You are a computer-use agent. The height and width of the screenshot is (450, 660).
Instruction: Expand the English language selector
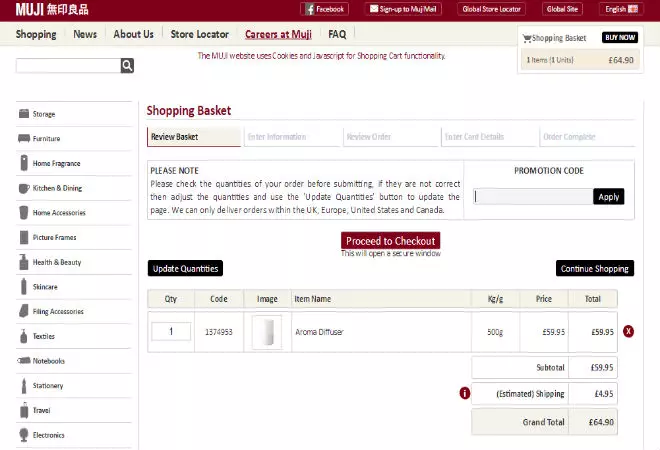(x=620, y=9)
